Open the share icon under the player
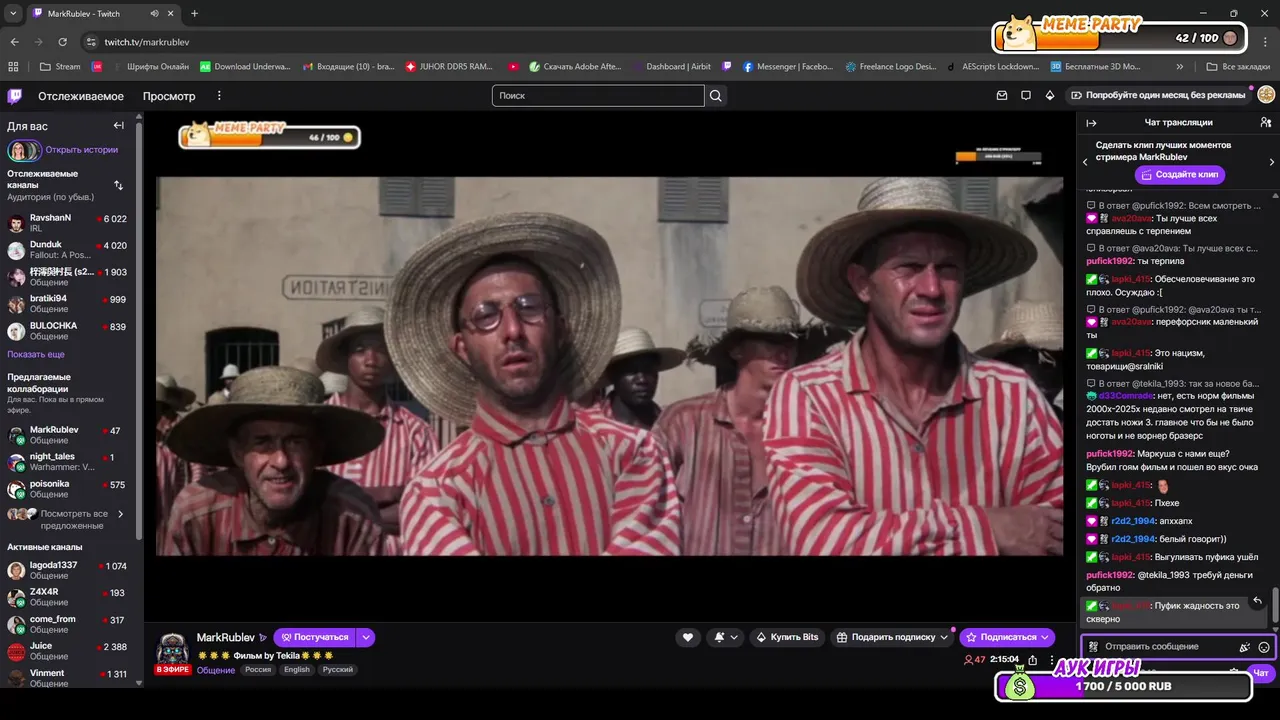Screen dimensions: 1280x720 (x=1032, y=660)
